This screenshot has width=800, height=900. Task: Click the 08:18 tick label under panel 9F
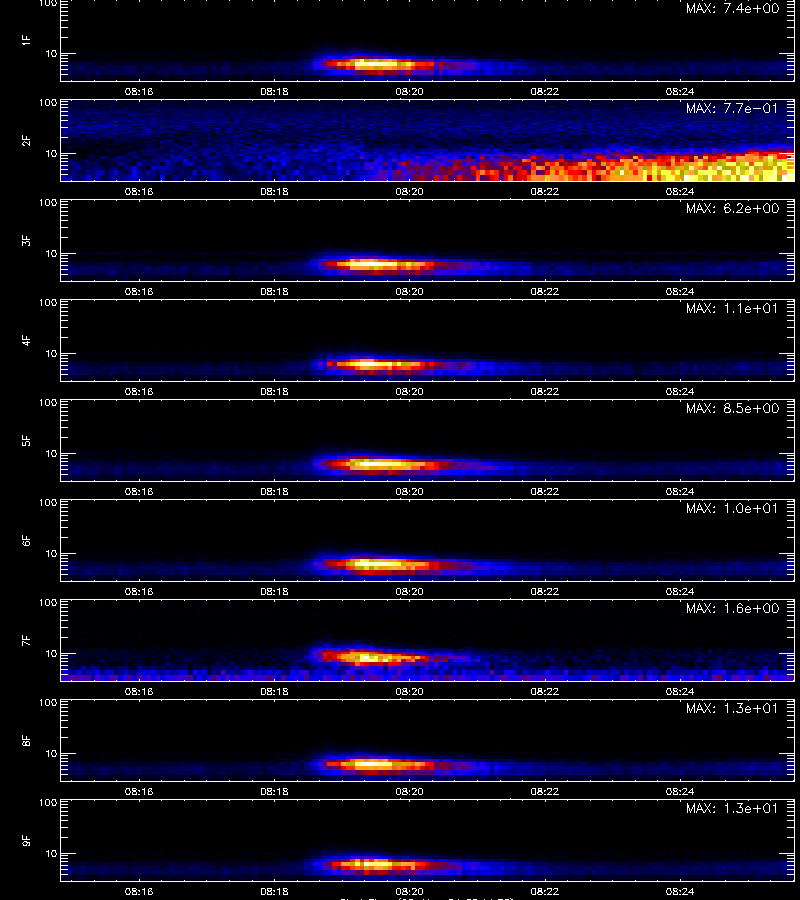(274, 891)
